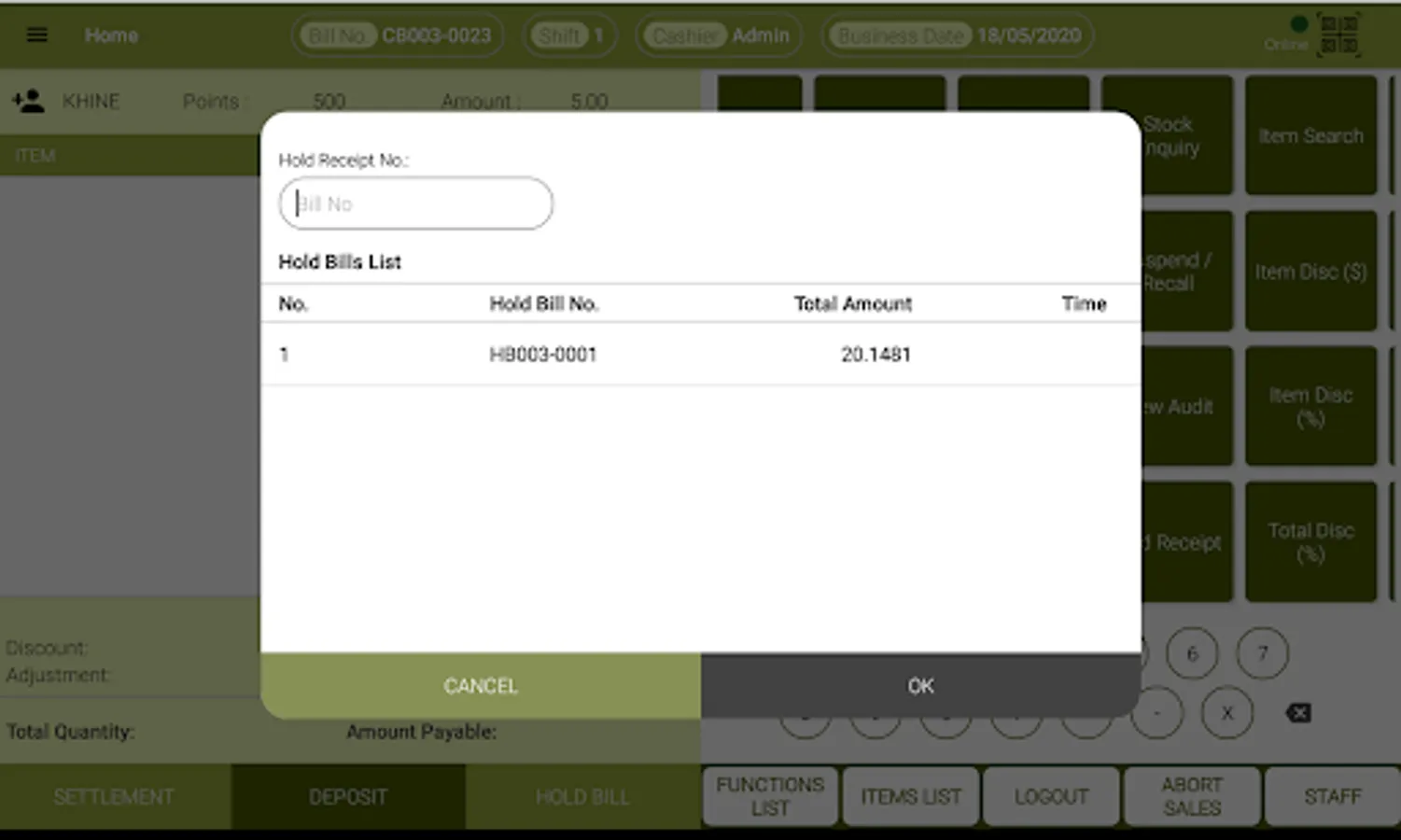1401x840 pixels.
Task: Switch to the DEPOSIT tab
Action: (348, 796)
